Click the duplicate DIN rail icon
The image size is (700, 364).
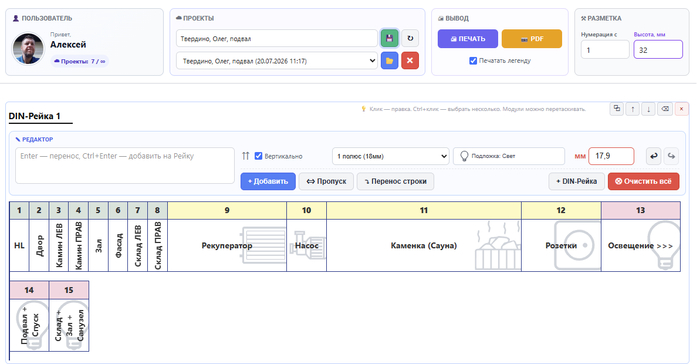pos(617,109)
